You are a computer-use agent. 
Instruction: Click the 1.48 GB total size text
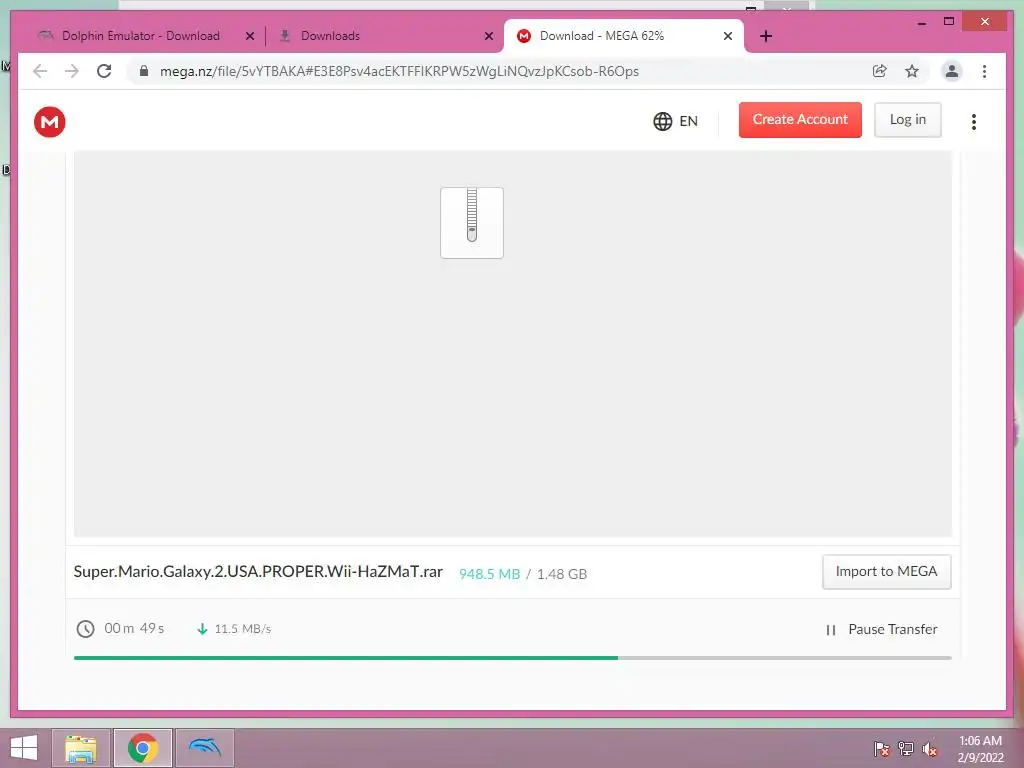(562, 574)
